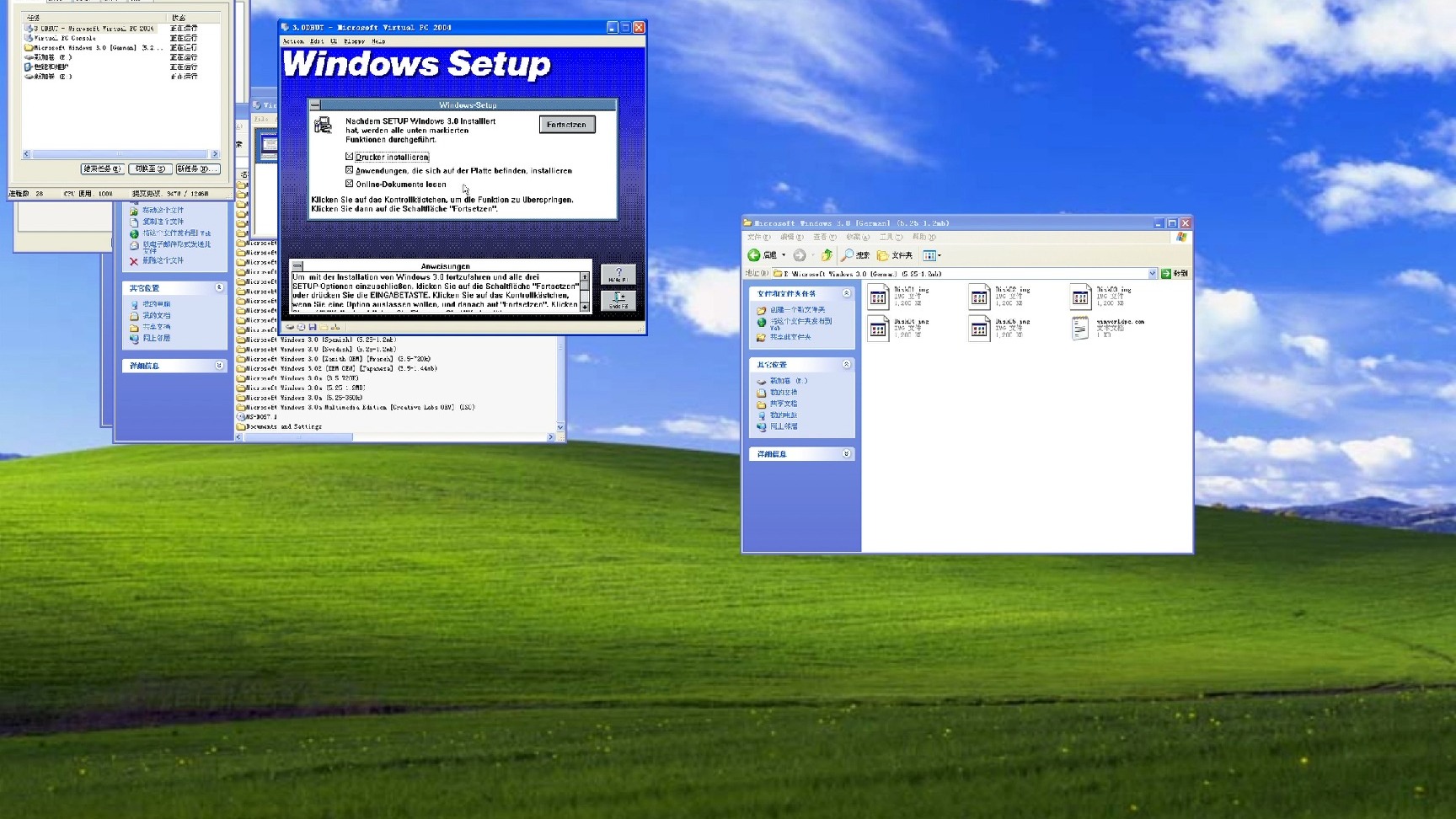Viewport: 1456px width, 819px height.
Task: Click the Forward arrow in German folder window
Action: coord(800,255)
